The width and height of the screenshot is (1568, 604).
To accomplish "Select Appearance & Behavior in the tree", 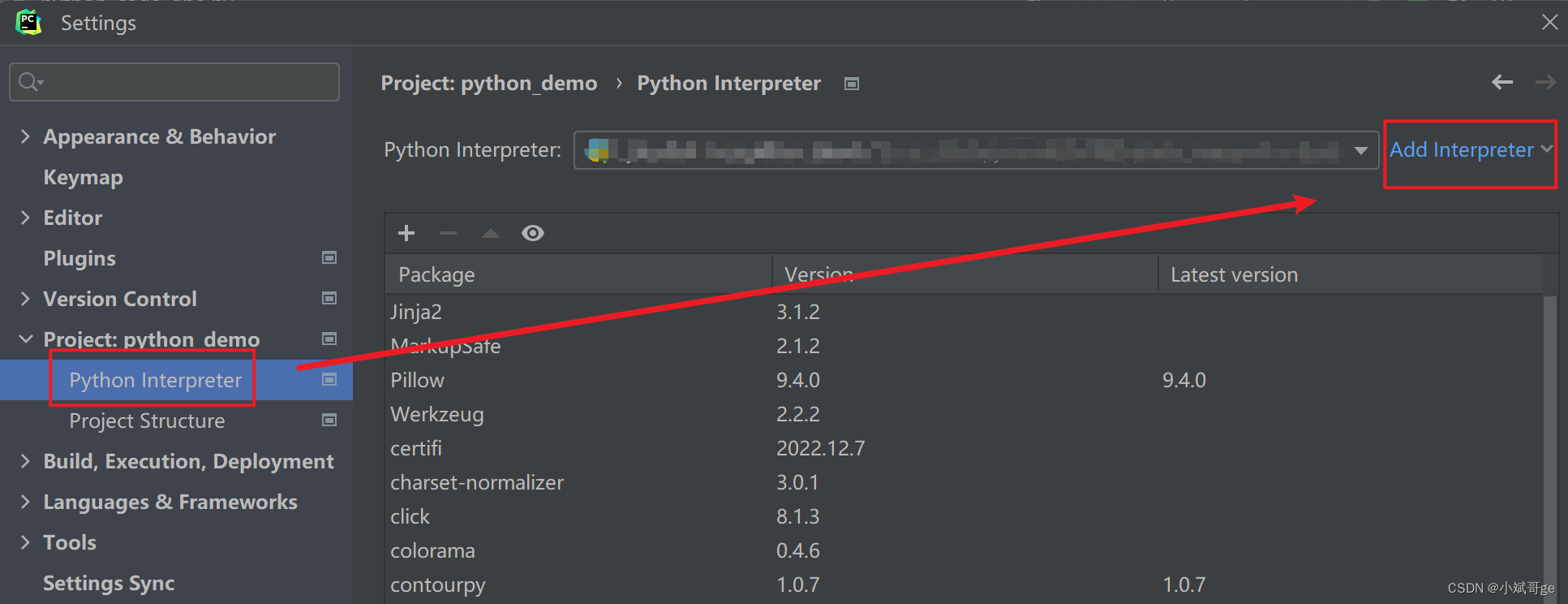I will 159,136.
